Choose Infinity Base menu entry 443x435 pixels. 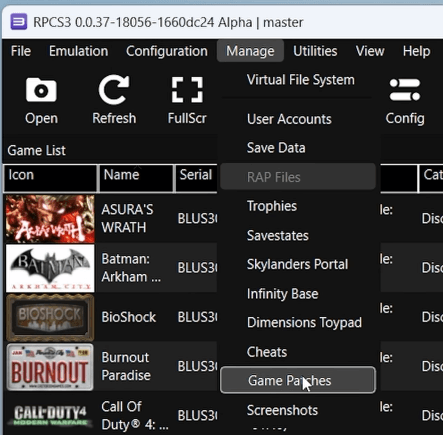(298, 294)
